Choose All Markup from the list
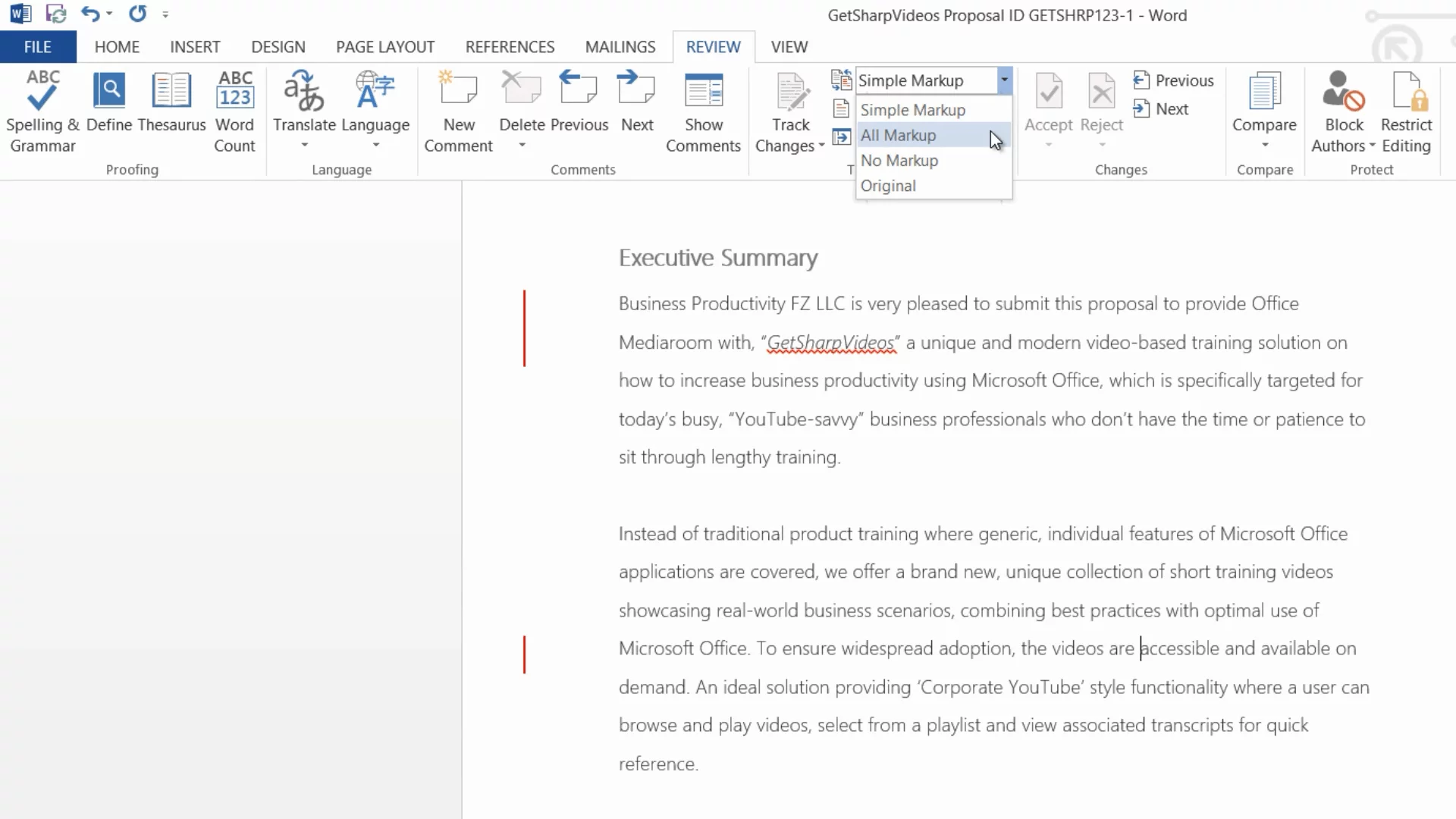The image size is (1456, 819). click(898, 135)
